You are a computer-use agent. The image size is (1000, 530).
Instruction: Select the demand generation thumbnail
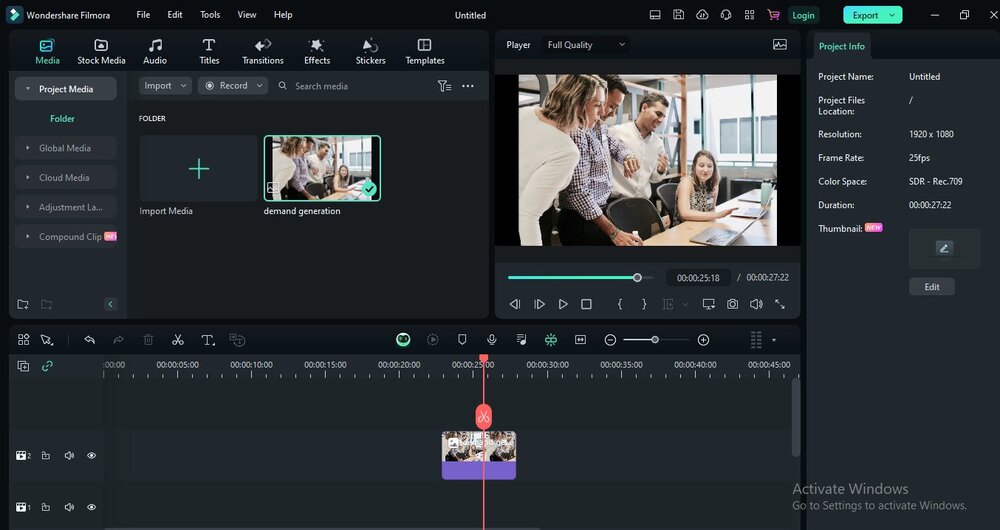click(322, 168)
